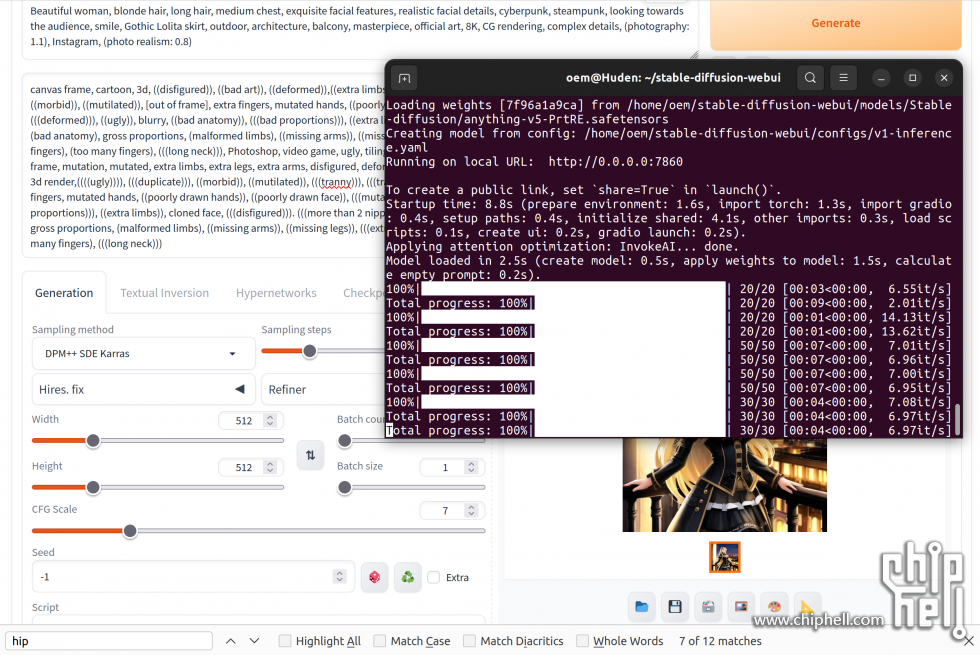Screen dimensions: 980x655
Task: Click the 7 of 12 matches text
Action: [720, 641]
